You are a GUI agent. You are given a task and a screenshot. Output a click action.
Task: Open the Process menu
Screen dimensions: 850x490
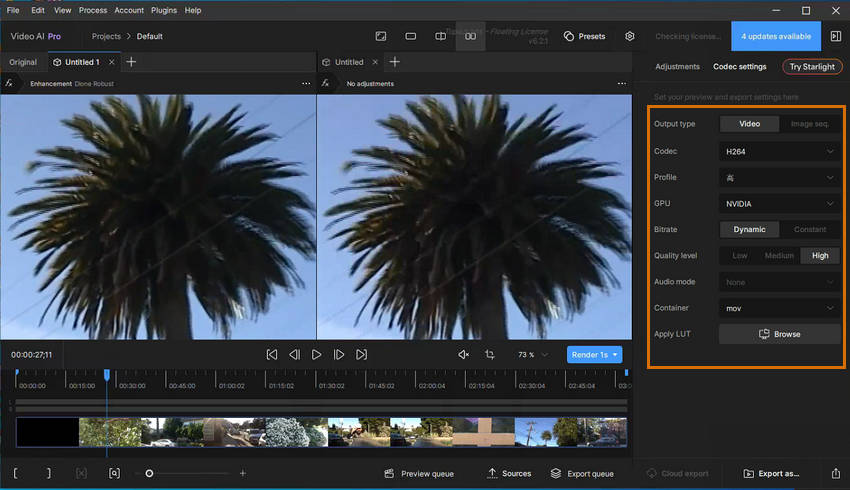pyautogui.click(x=93, y=10)
